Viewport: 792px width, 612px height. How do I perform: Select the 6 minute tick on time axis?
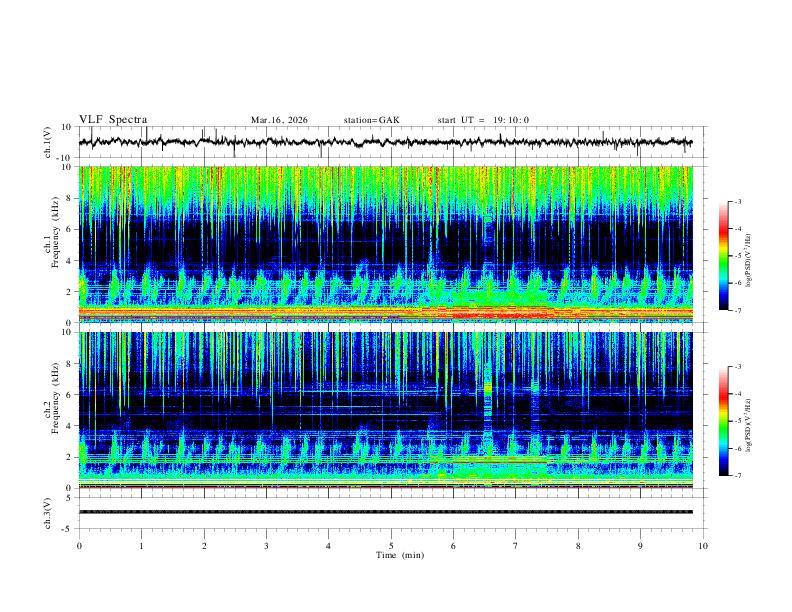(x=453, y=546)
